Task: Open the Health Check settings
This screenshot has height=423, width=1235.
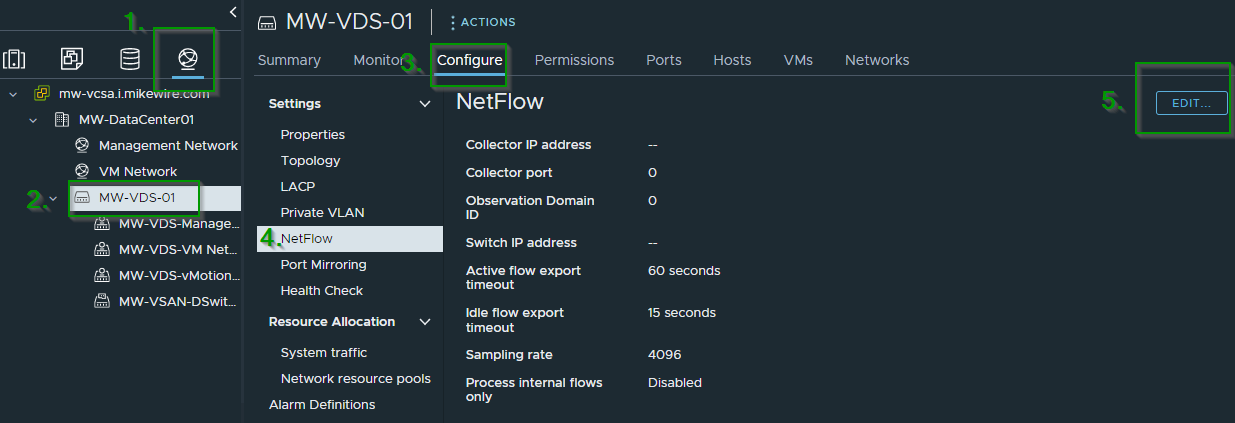Action: pyautogui.click(x=321, y=291)
